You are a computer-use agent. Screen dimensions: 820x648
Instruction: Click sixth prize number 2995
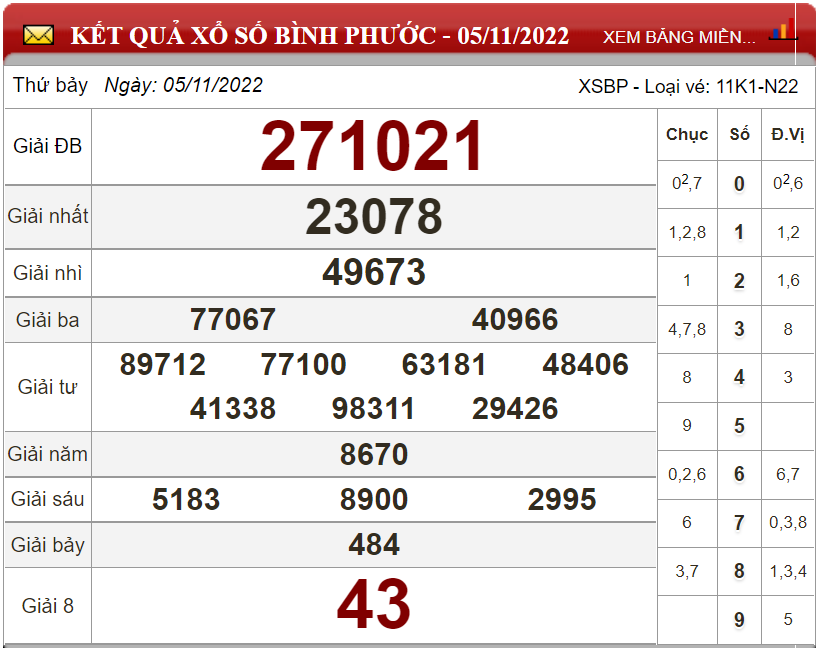[x=562, y=499]
